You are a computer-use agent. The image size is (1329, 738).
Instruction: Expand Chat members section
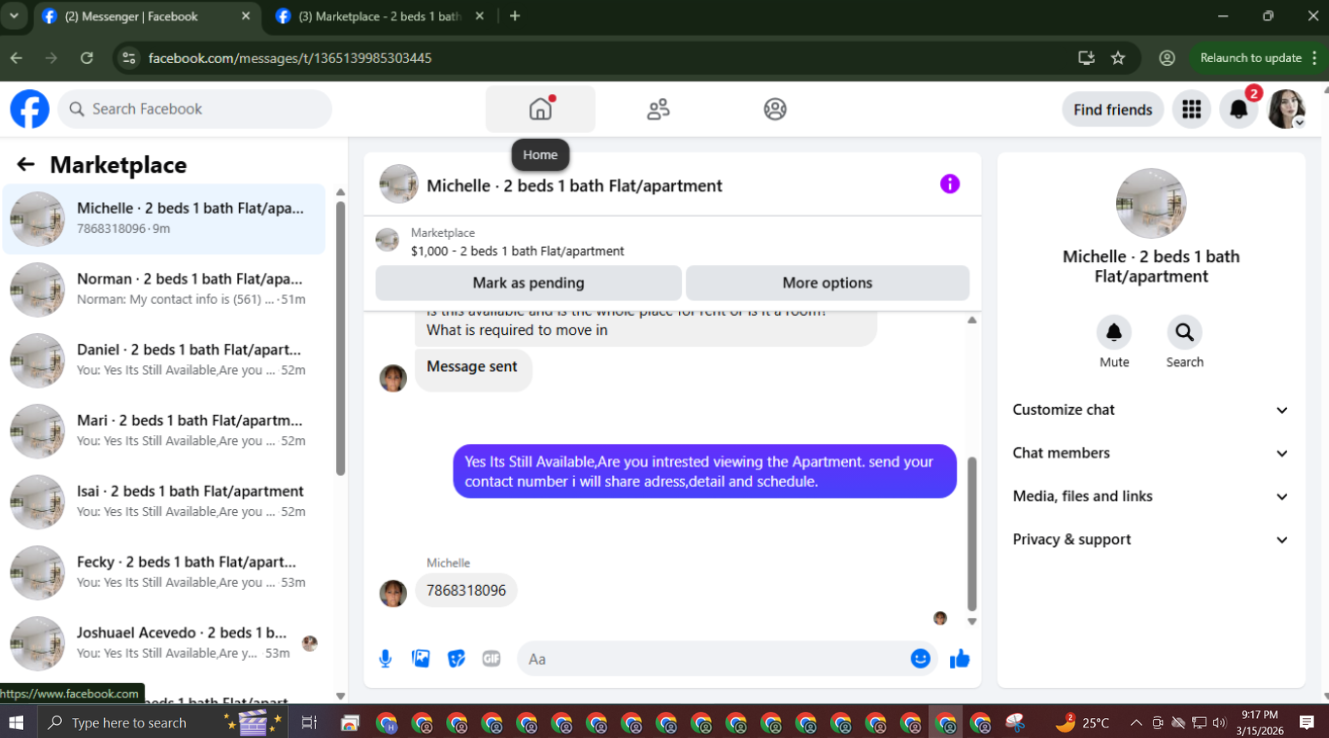[1151, 453]
